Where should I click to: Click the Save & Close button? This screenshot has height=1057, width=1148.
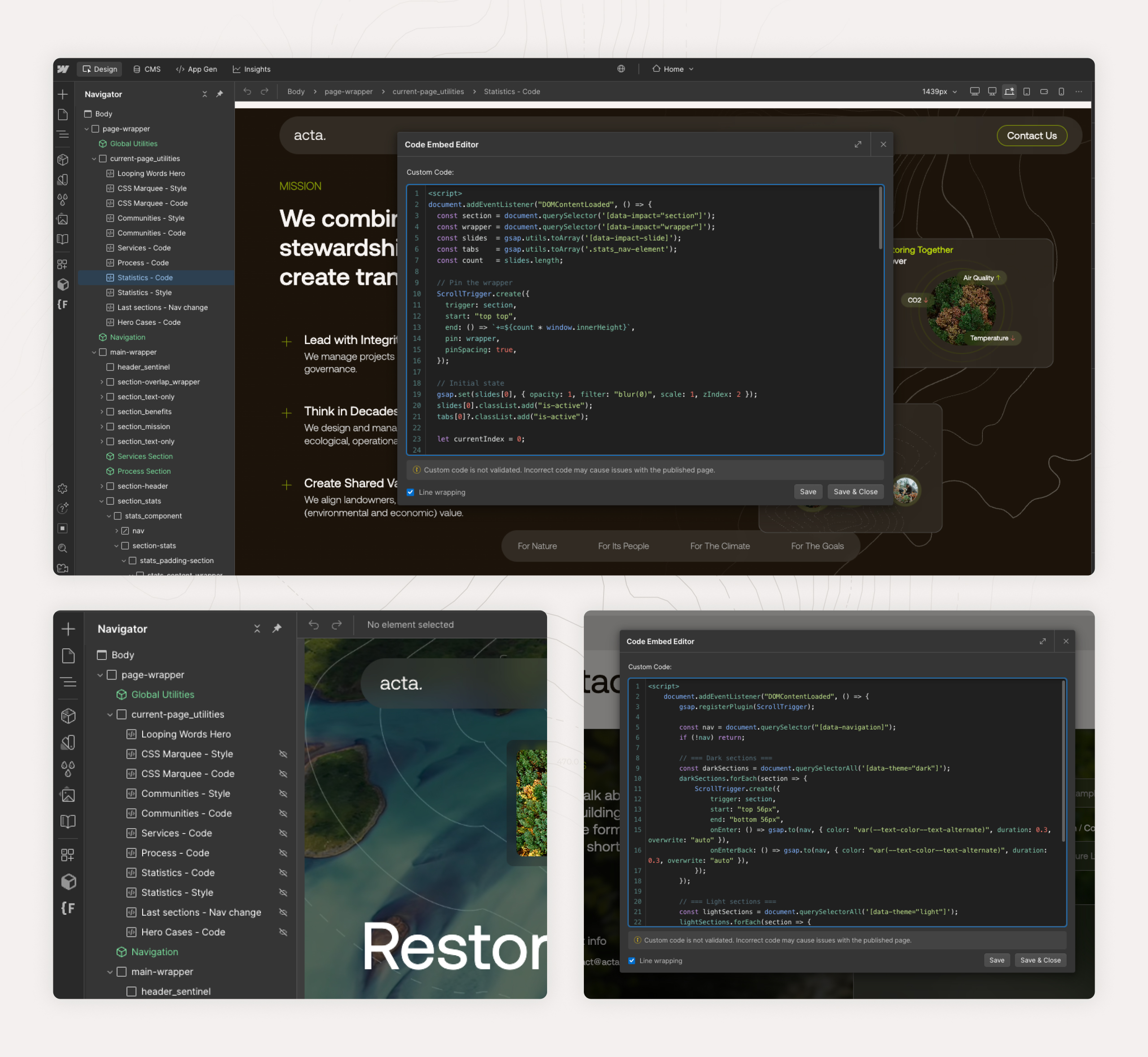pos(855,491)
